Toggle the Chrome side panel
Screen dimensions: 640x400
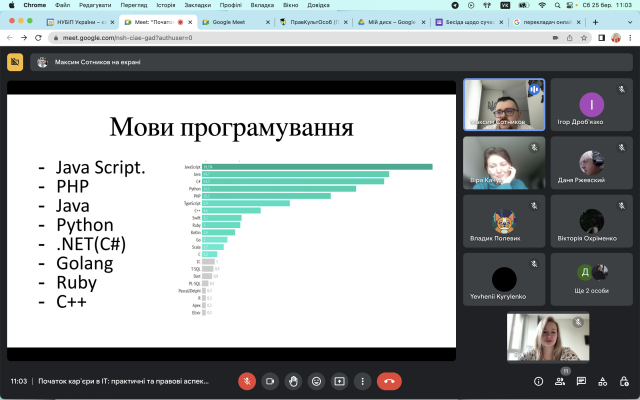point(601,38)
